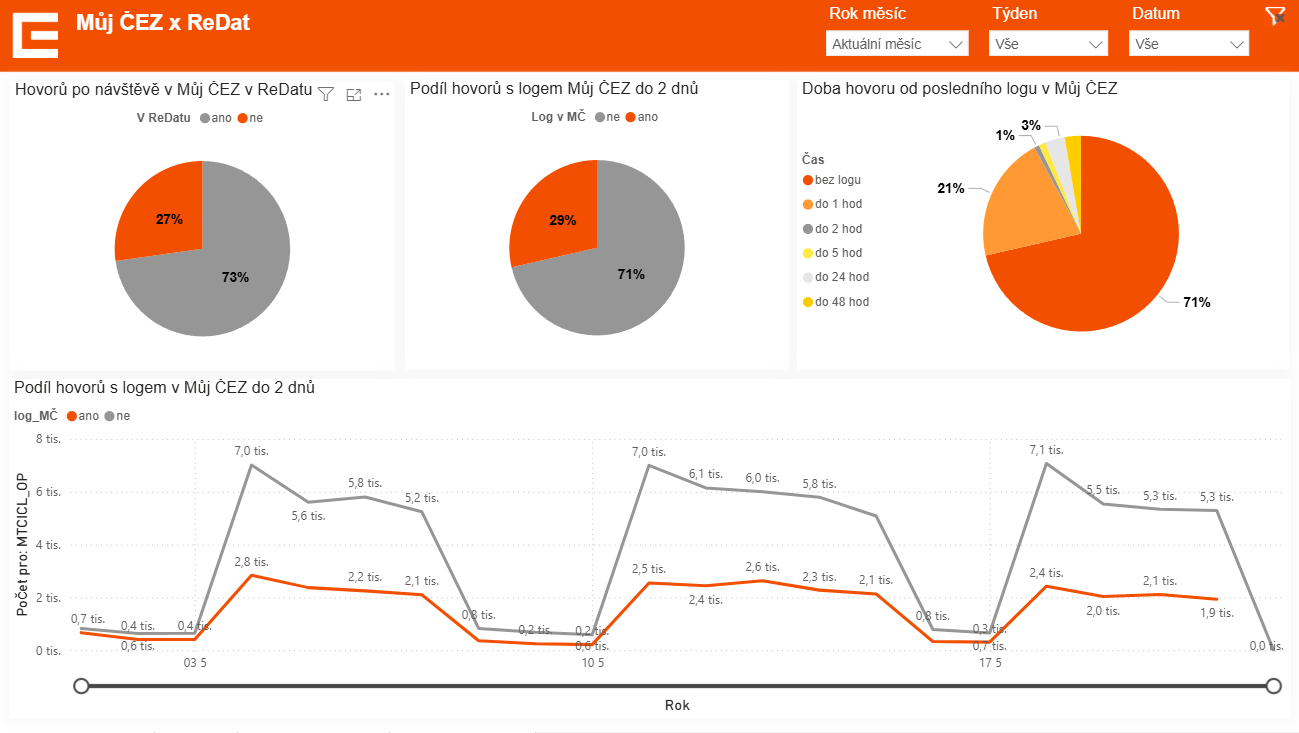
Task: Open more options (…) on the ReDatu visual
Action: (381, 94)
